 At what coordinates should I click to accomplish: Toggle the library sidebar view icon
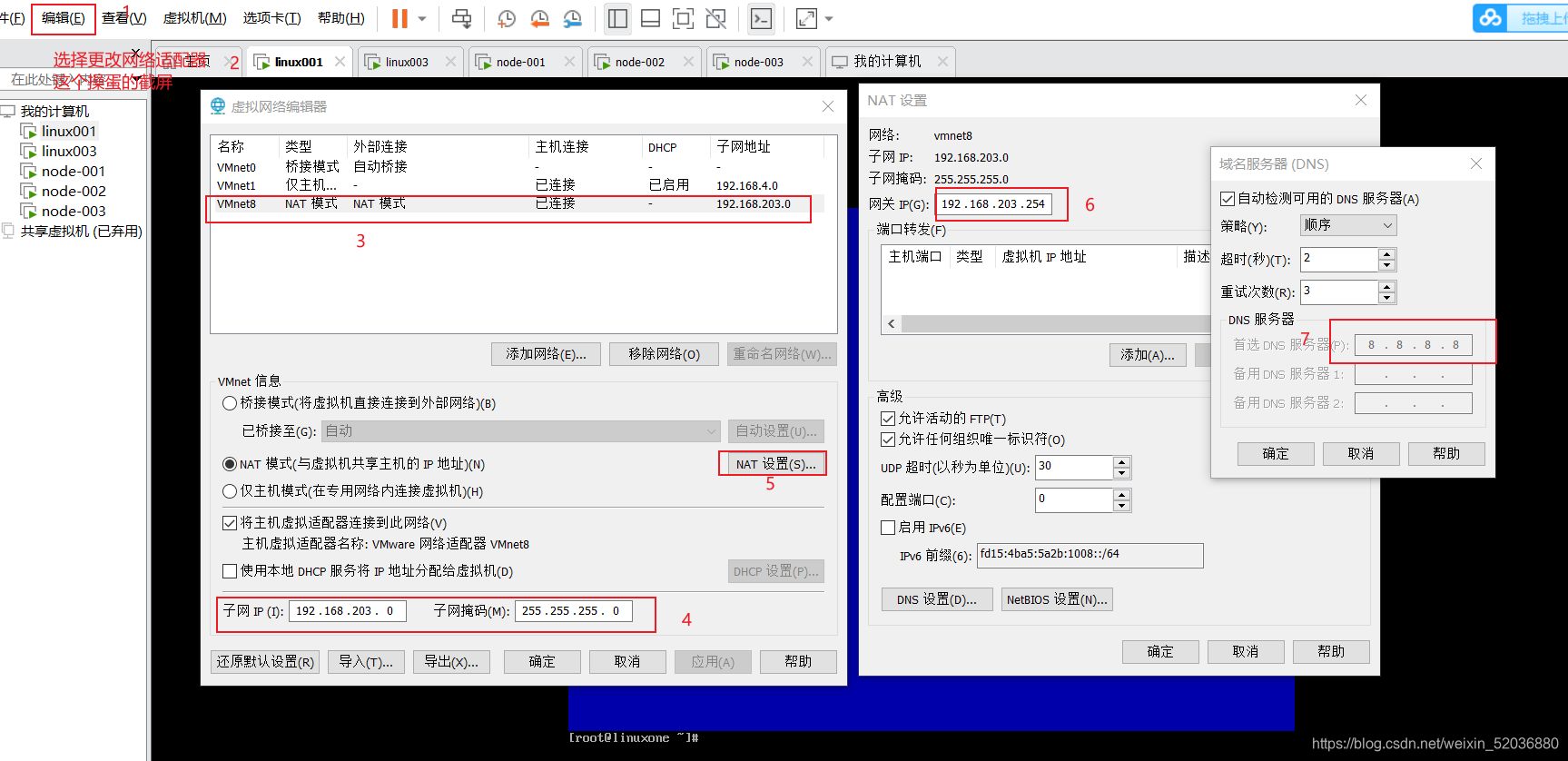[x=617, y=18]
